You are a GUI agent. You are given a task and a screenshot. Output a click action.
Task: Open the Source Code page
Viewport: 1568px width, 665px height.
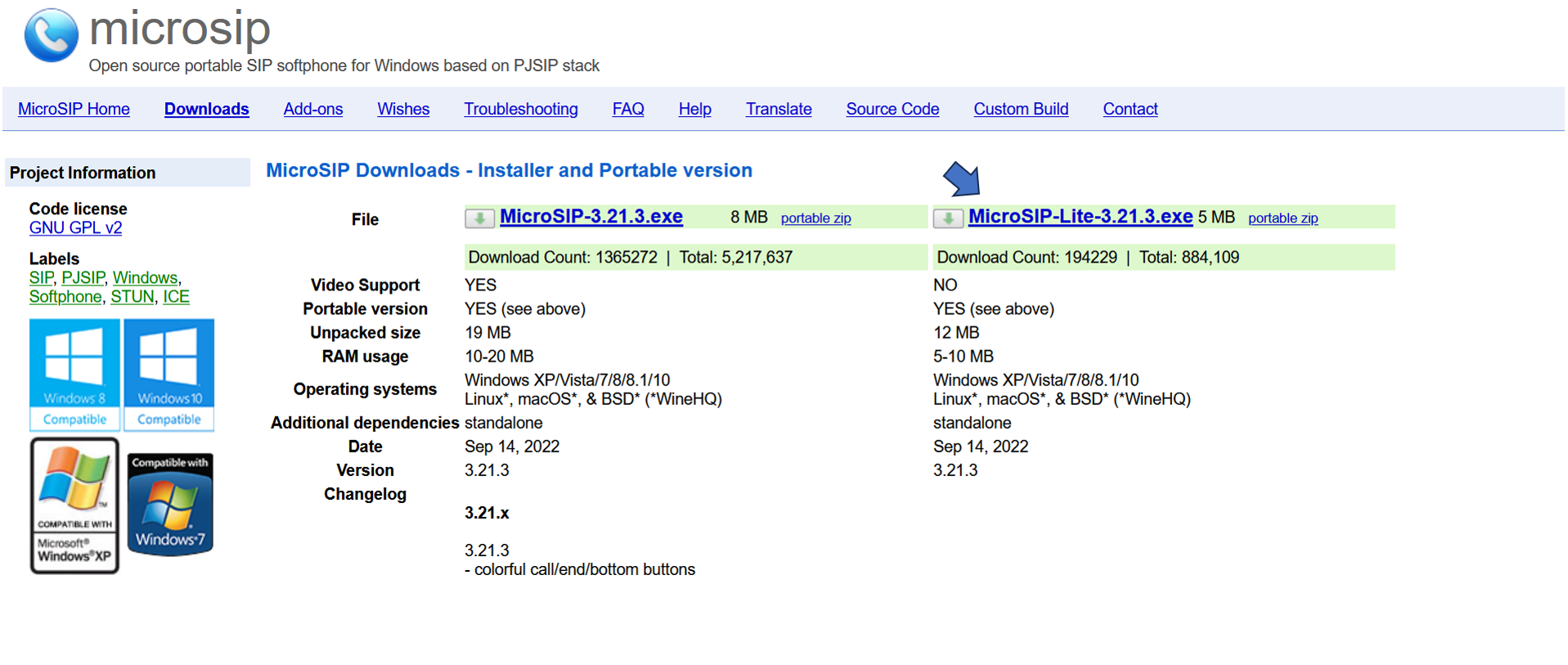coord(892,109)
